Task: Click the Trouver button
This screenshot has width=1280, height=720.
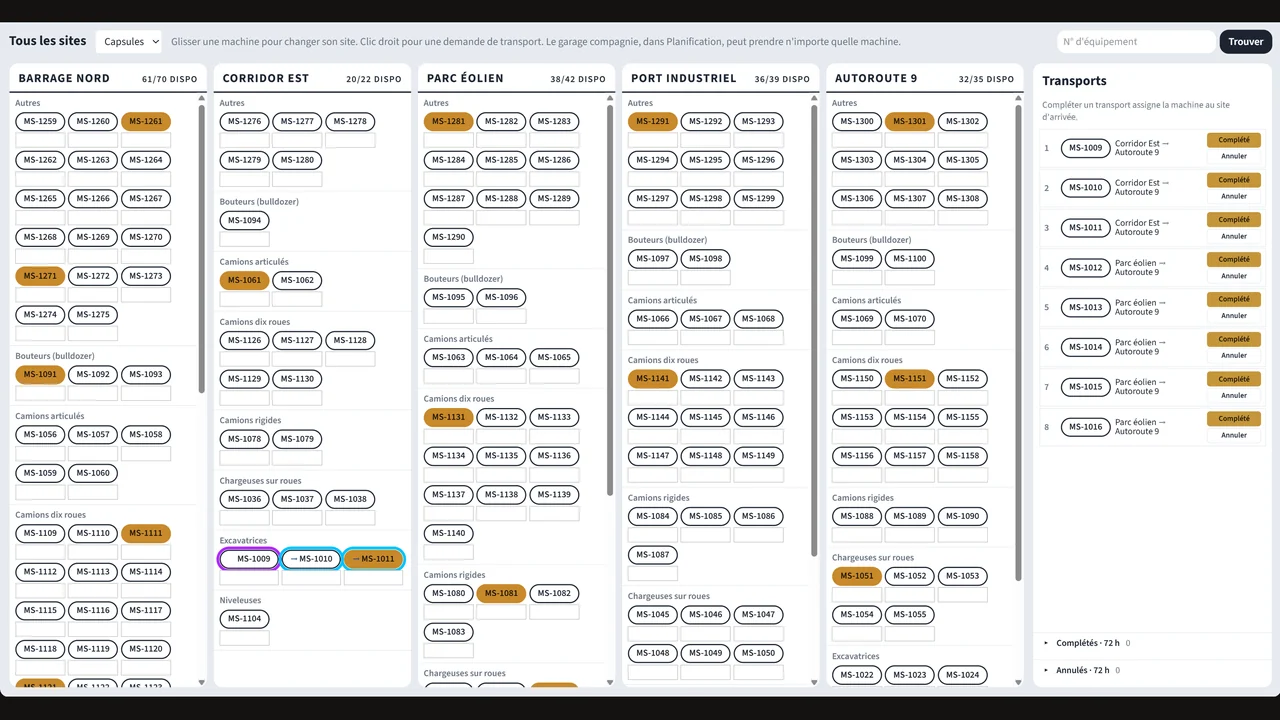Action: point(1246,42)
